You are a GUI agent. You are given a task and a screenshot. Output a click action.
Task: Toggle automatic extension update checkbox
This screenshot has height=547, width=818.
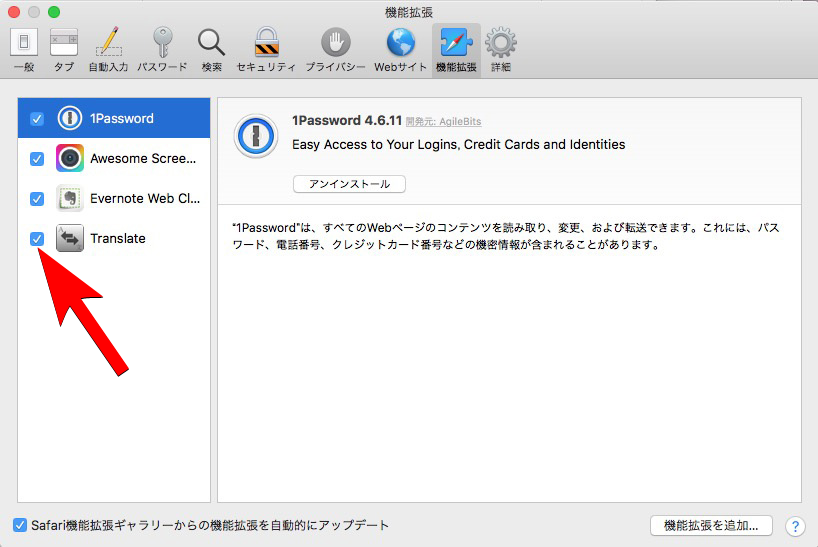pos(20,525)
